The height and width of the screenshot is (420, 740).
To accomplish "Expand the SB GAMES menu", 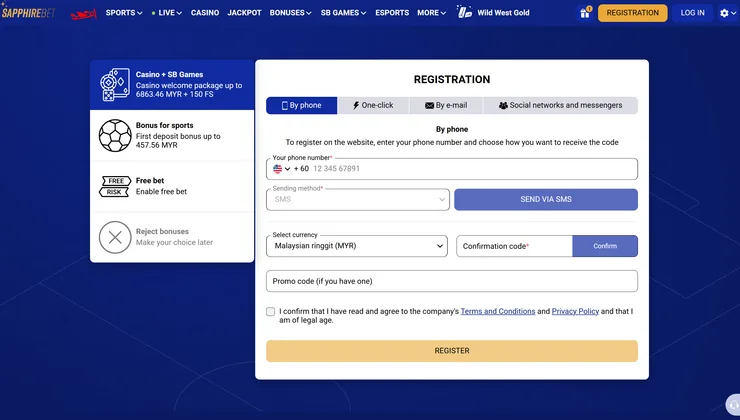I will [343, 13].
